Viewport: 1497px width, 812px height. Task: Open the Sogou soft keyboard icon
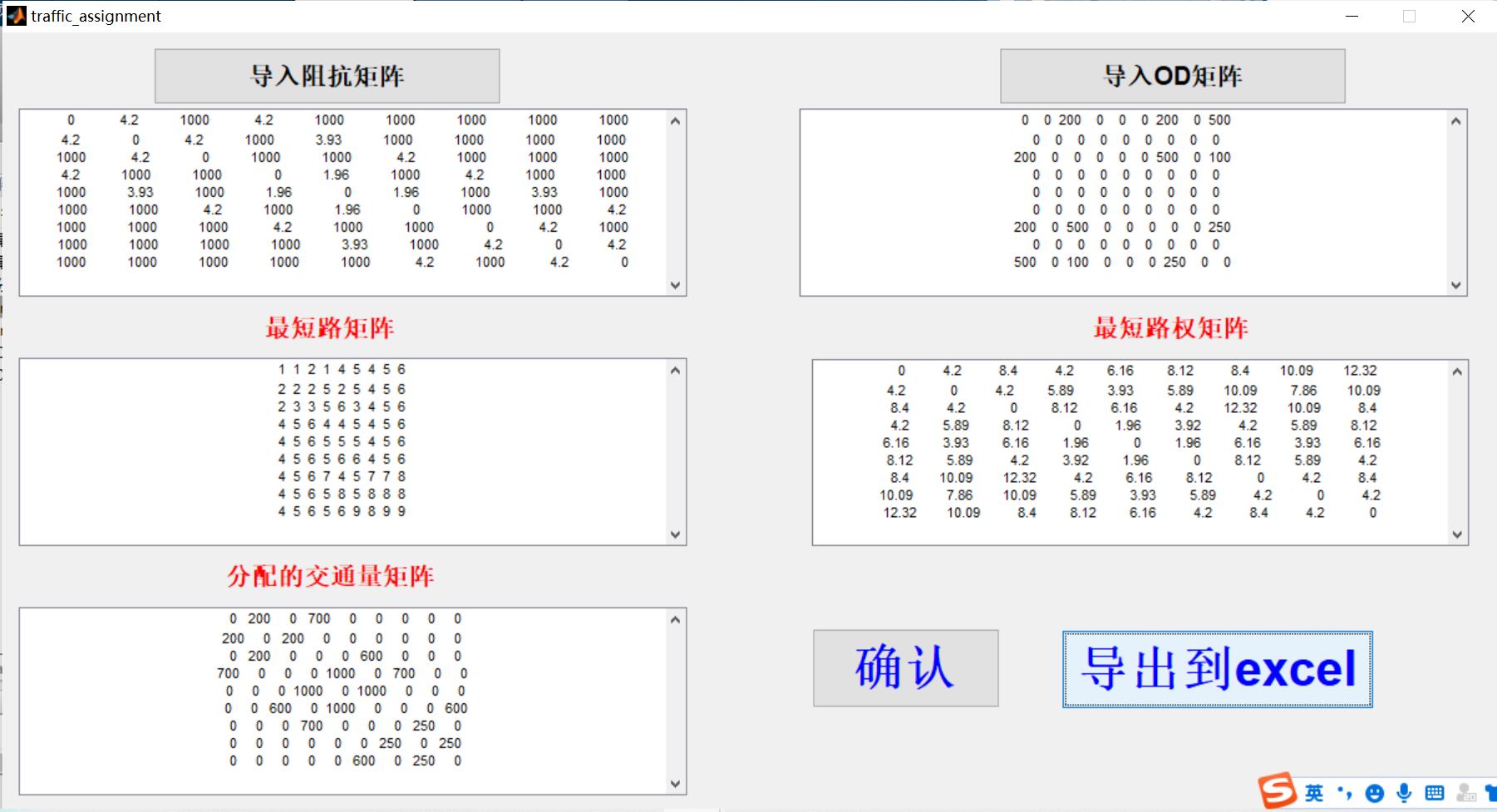point(1433,793)
